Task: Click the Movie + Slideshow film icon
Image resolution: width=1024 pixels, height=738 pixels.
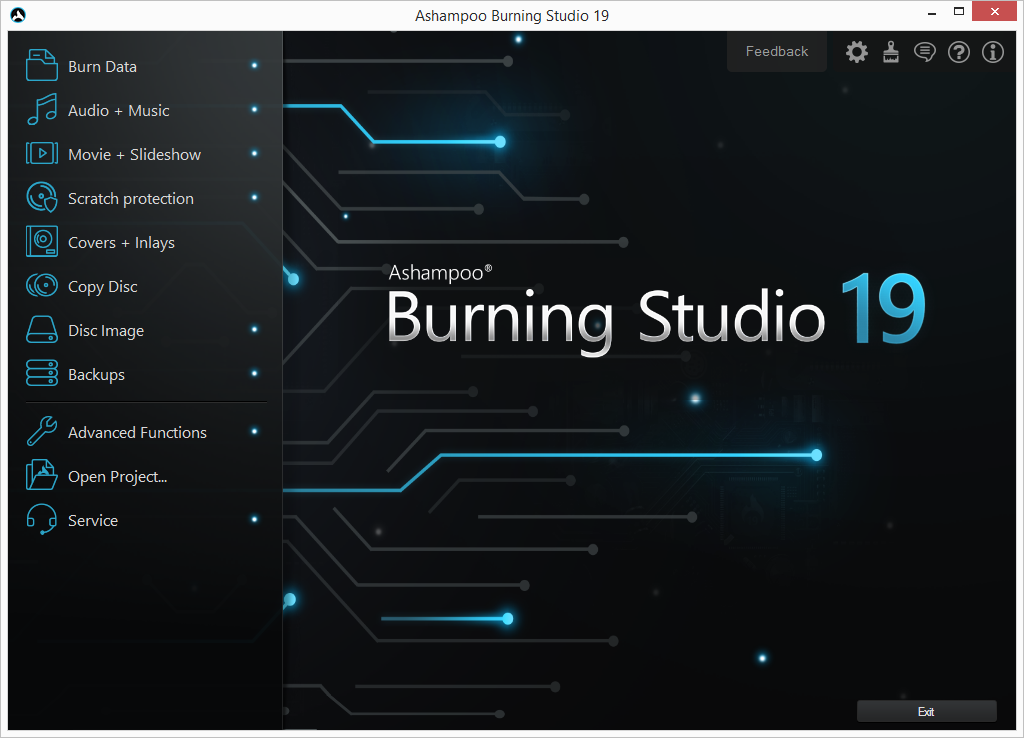Action: [x=42, y=153]
